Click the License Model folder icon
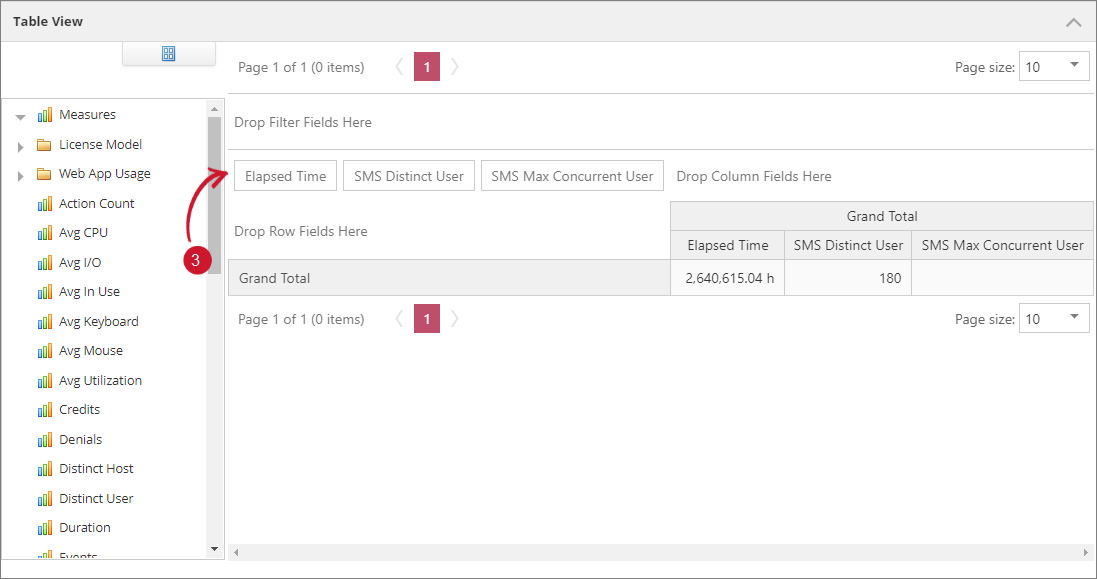Screen dimensions: 1097x579 click(44, 145)
